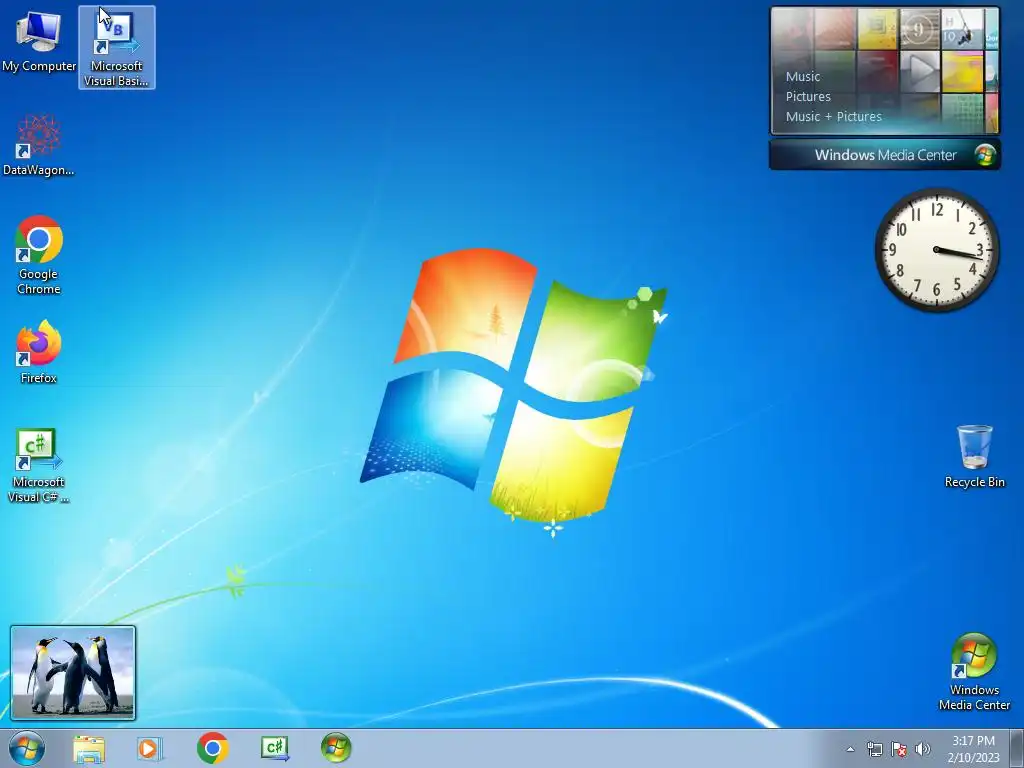This screenshot has height=768, width=1024.
Task: Click the Show Desktop button
Action: (x=1017, y=748)
